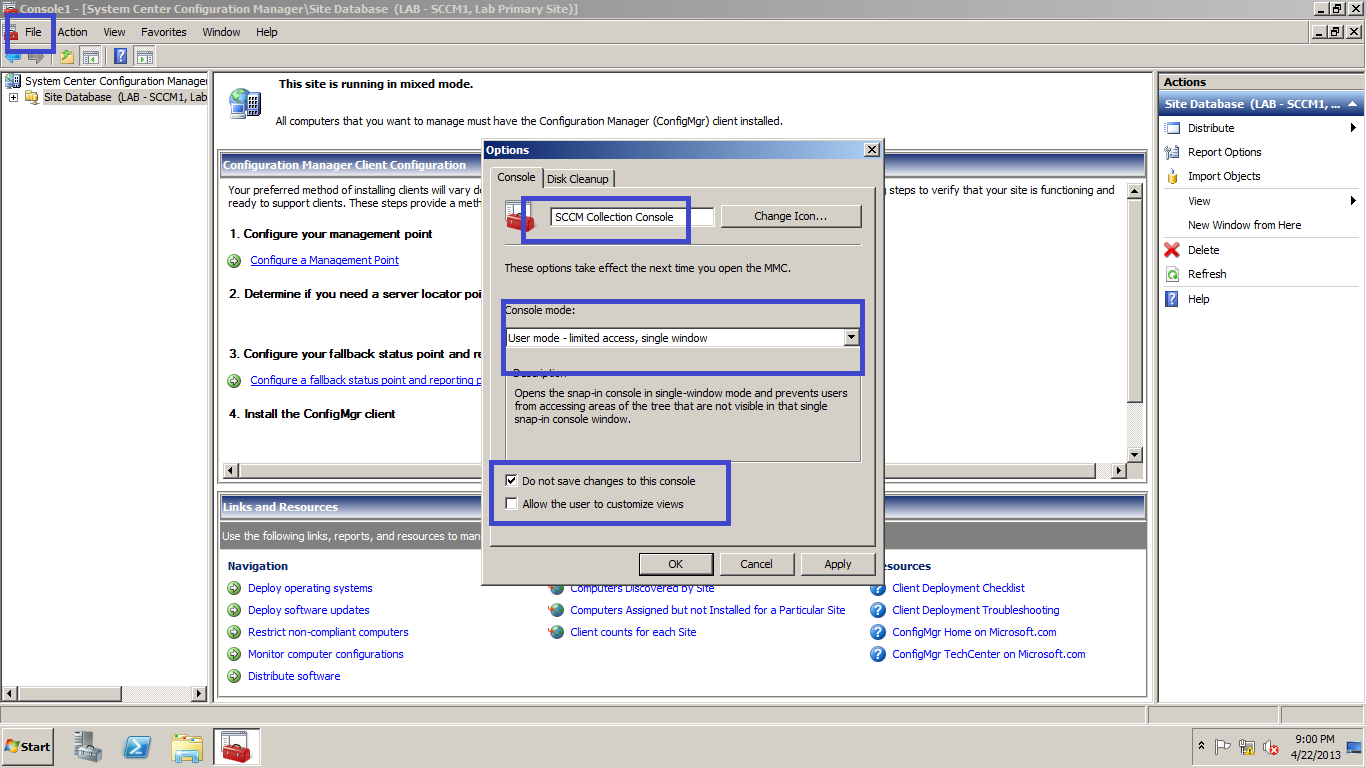The image size is (1366, 768).
Task: Open Server Manager from the taskbar
Action: coord(88,747)
